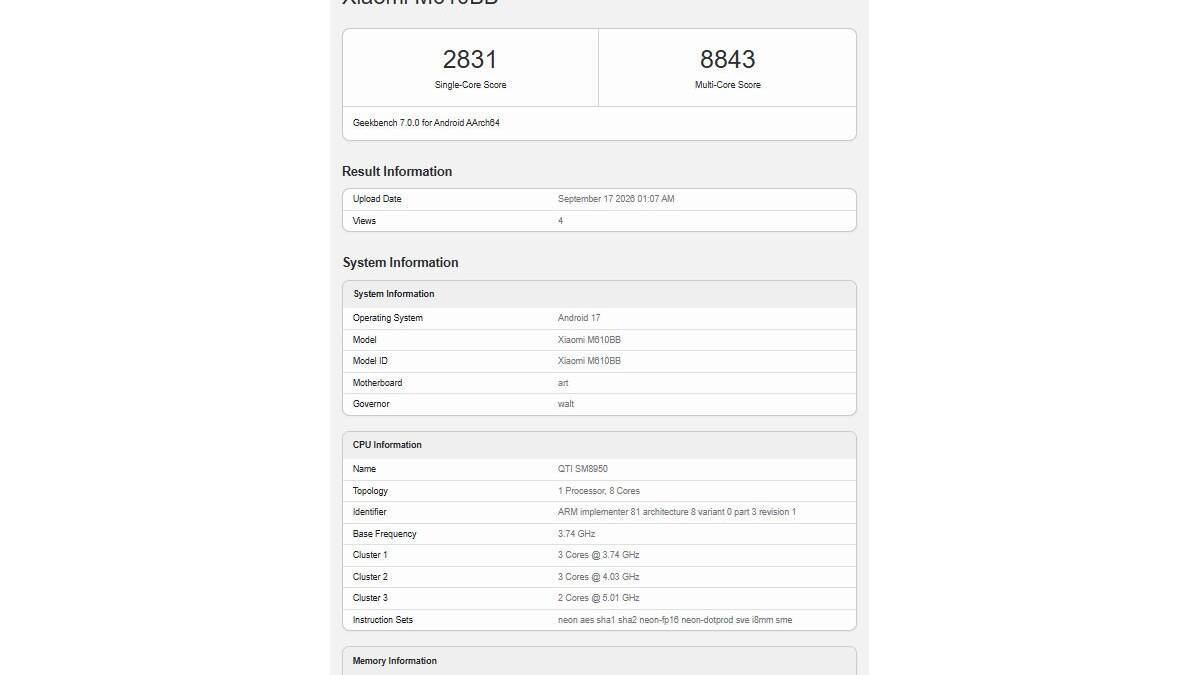Select the 3 Cores @ 4.03 GHz value
The width and height of the screenshot is (1200, 675).
pyautogui.click(x=599, y=577)
